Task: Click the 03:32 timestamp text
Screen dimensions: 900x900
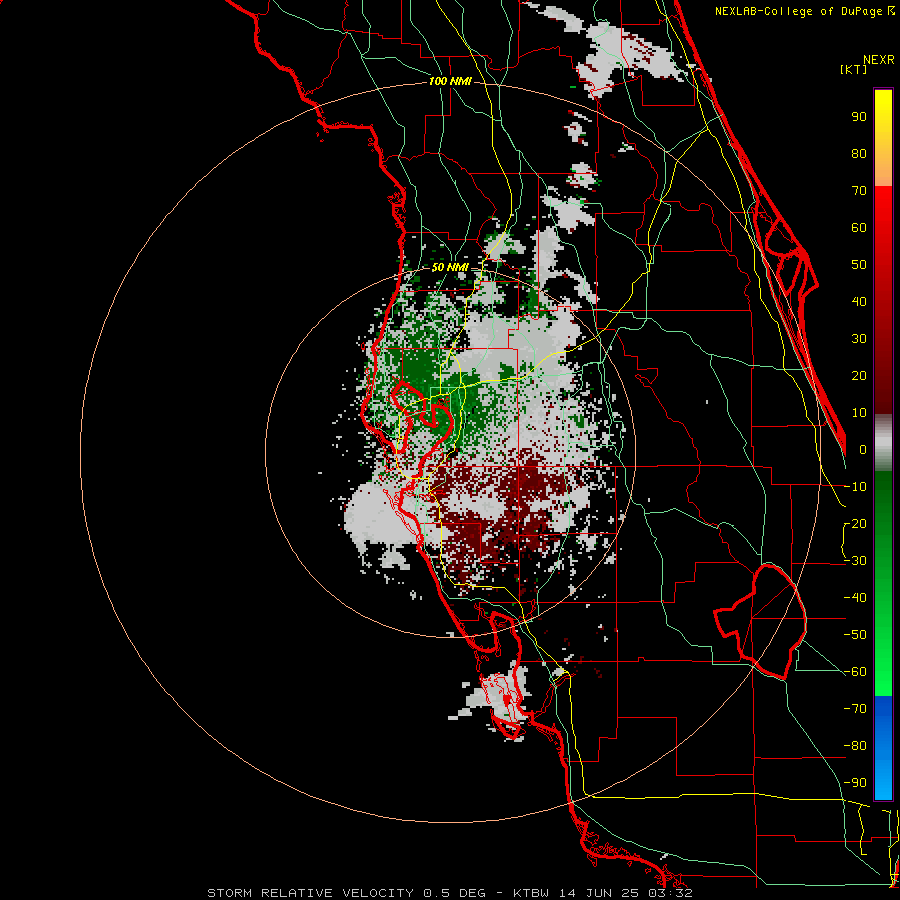Action: [671, 893]
